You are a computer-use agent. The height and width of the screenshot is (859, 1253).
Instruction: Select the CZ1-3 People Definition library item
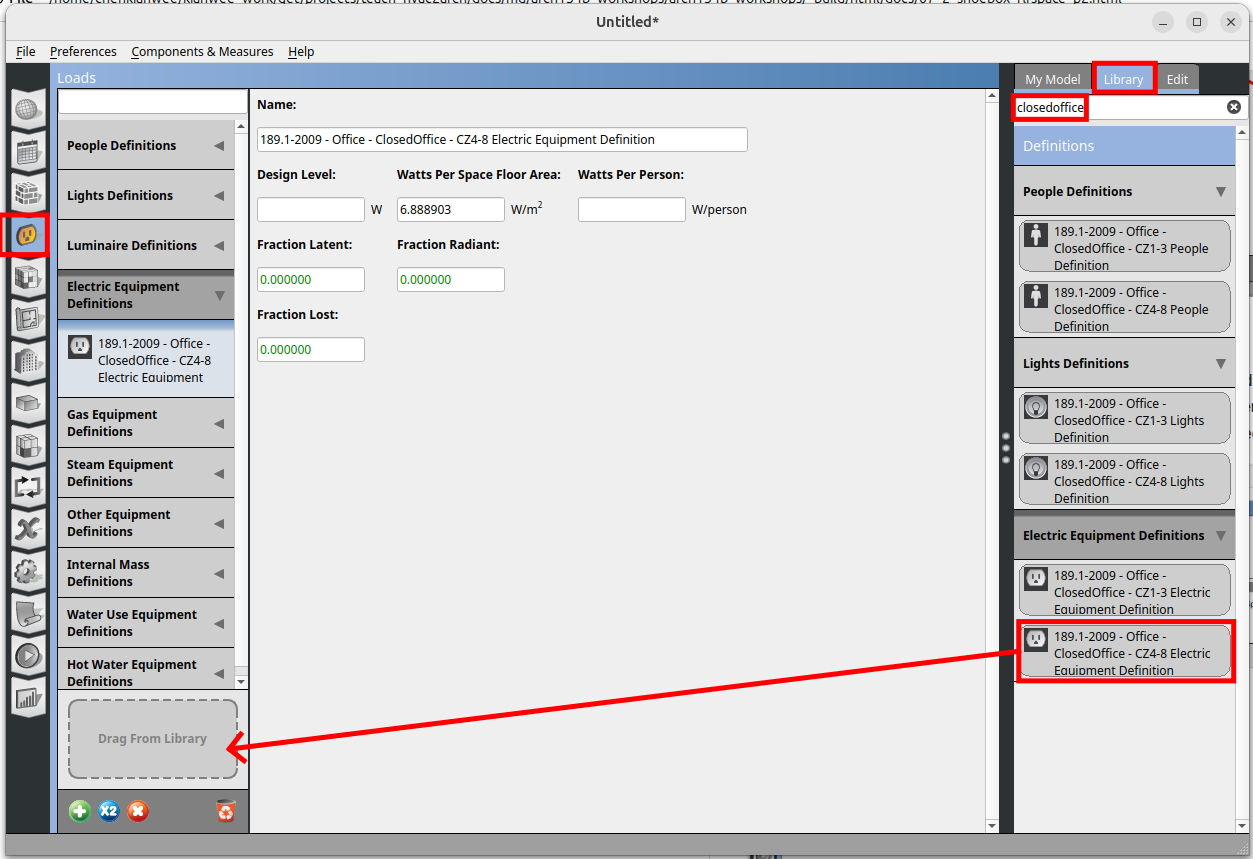click(x=1124, y=248)
